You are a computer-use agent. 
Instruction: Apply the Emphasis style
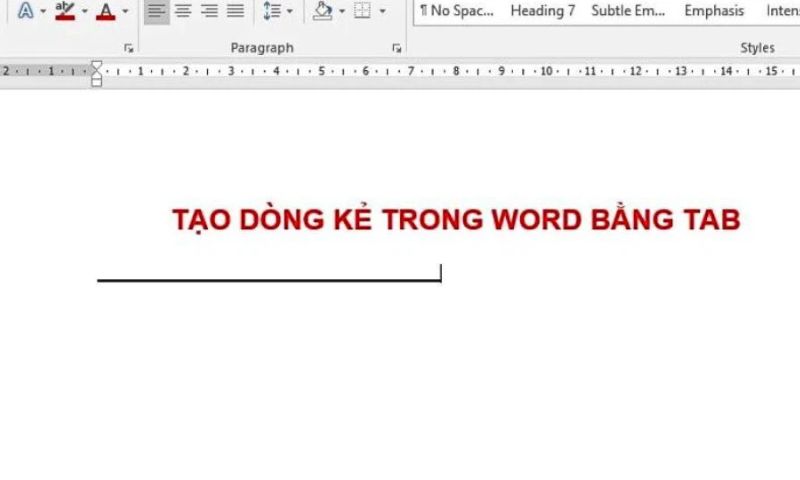click(714, 11)
